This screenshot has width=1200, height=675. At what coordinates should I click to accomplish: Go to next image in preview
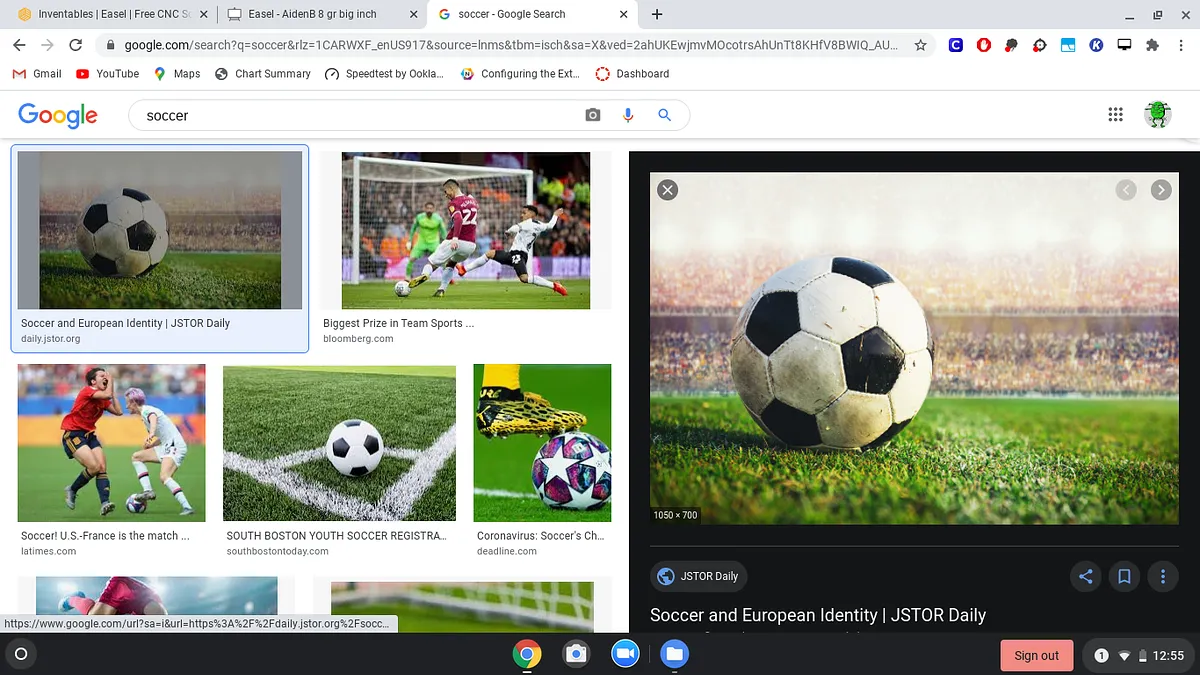click(1161, 190)
